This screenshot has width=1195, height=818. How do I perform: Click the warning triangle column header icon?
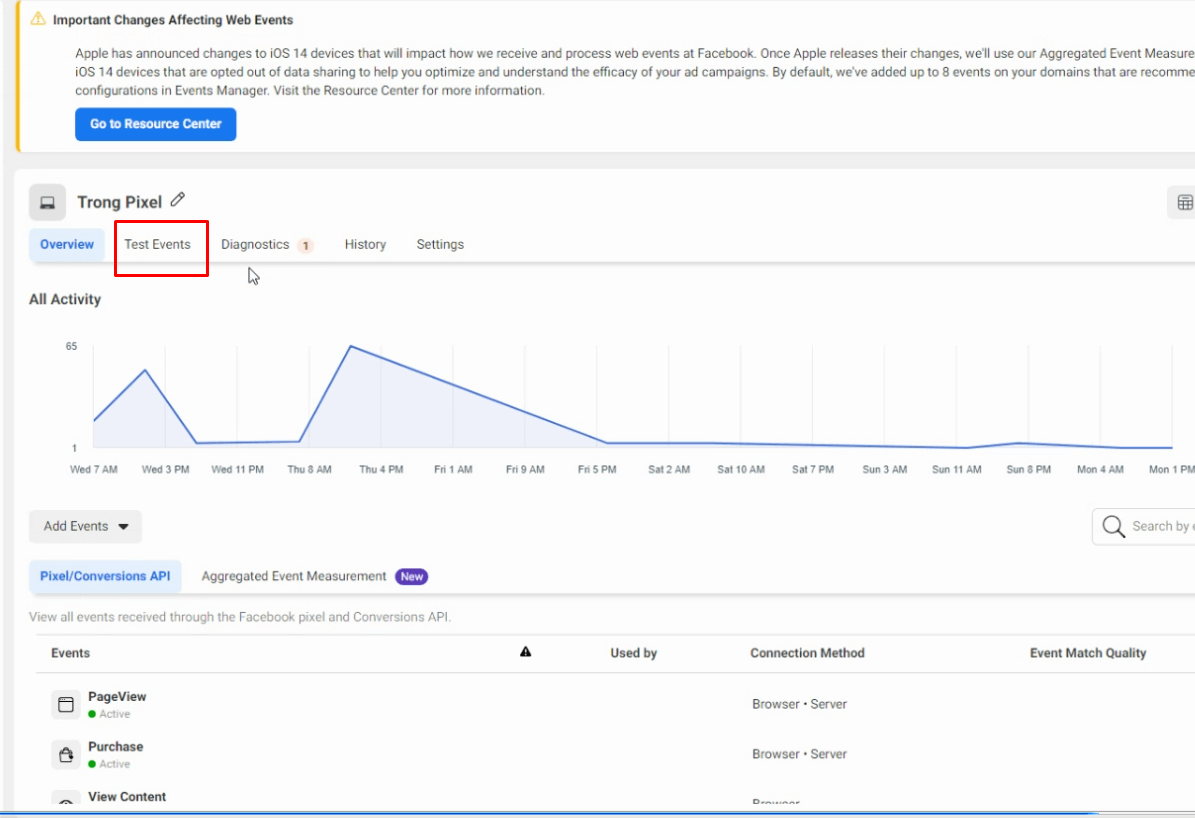tap(525, 652)
